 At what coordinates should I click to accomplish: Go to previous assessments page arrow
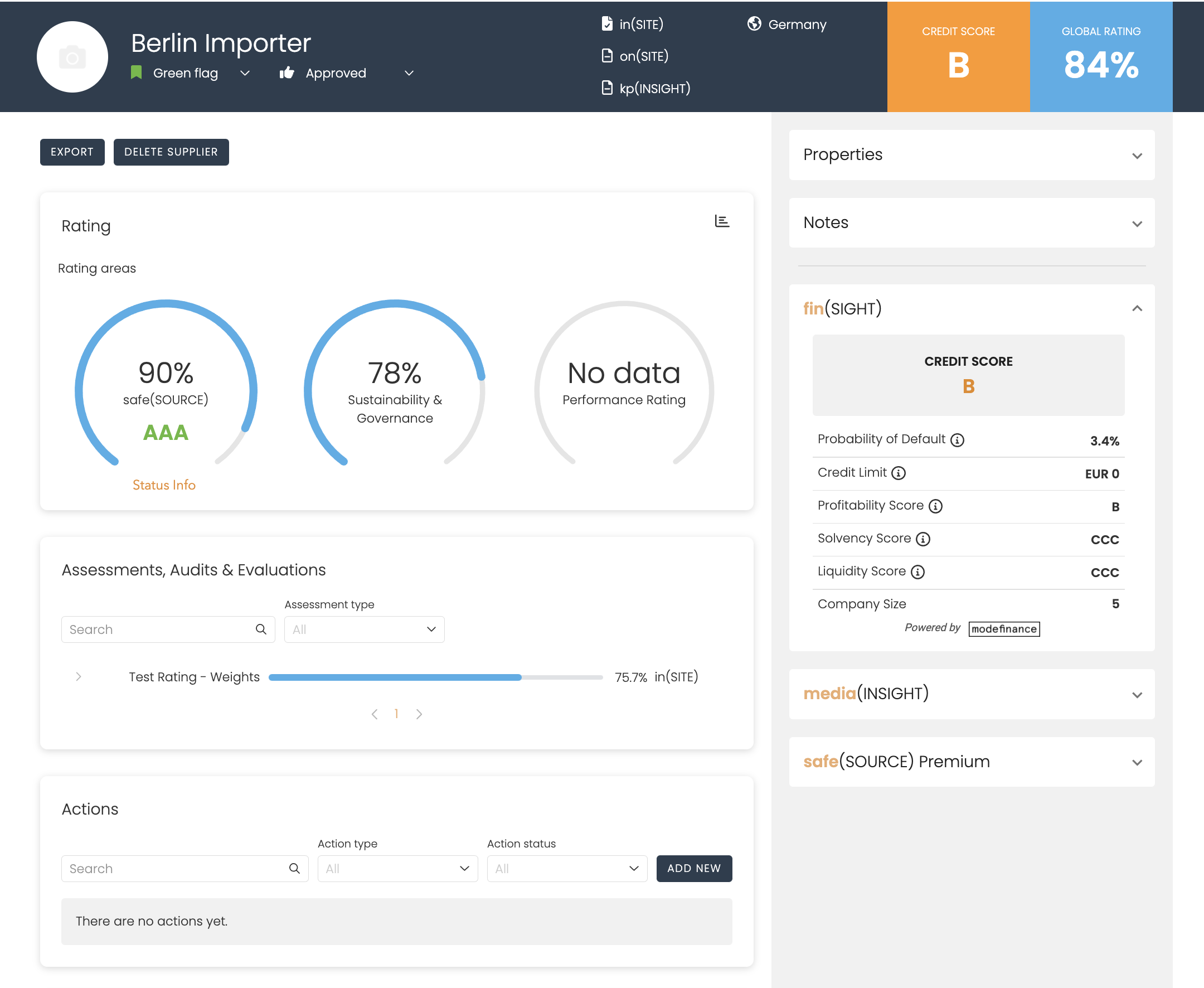pos(375,714)
